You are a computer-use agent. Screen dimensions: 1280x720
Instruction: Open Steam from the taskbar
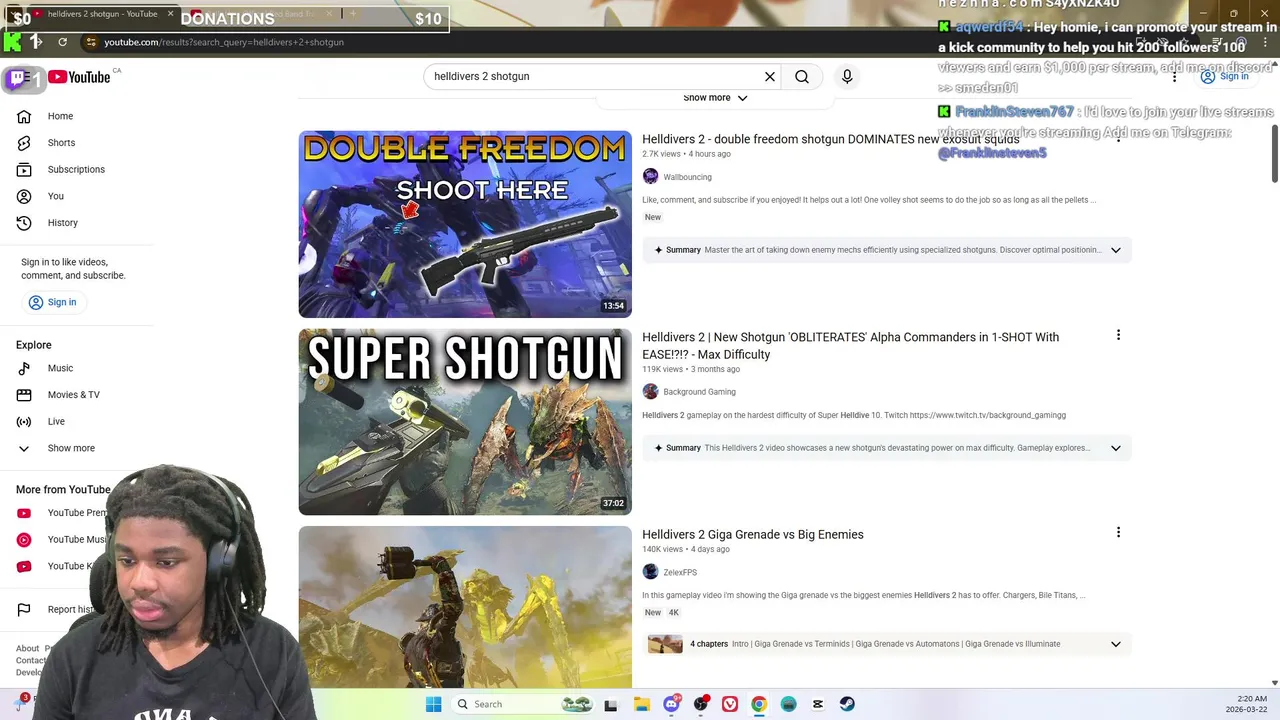coord(847,704)
